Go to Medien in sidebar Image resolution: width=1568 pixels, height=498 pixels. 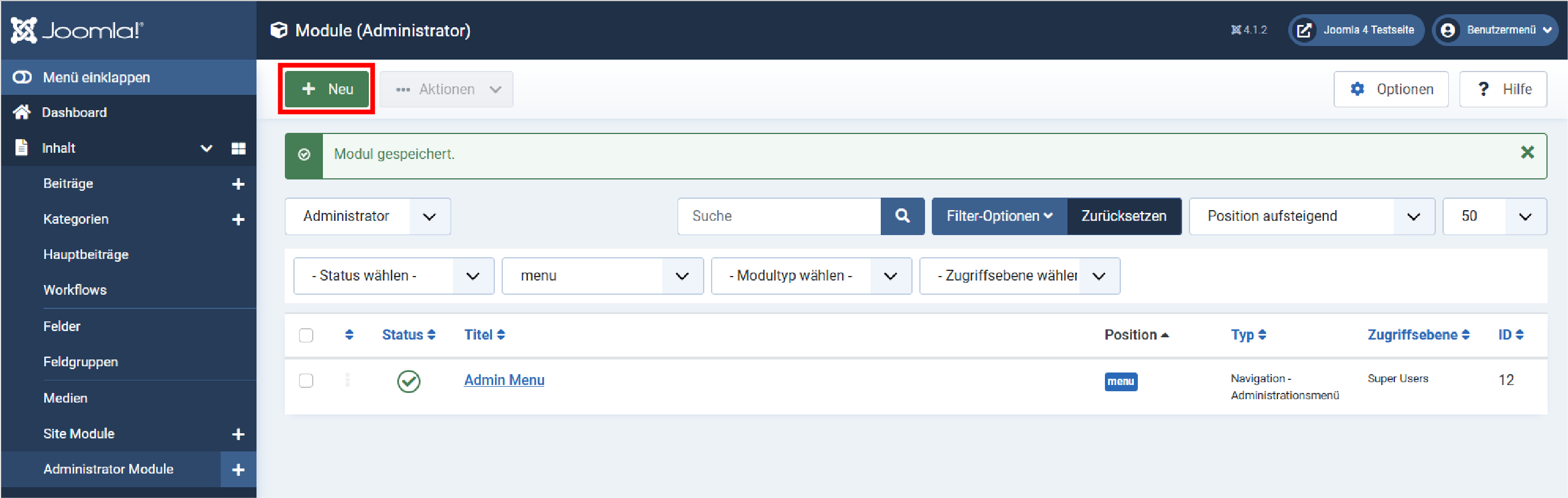[x=65, y=398]
